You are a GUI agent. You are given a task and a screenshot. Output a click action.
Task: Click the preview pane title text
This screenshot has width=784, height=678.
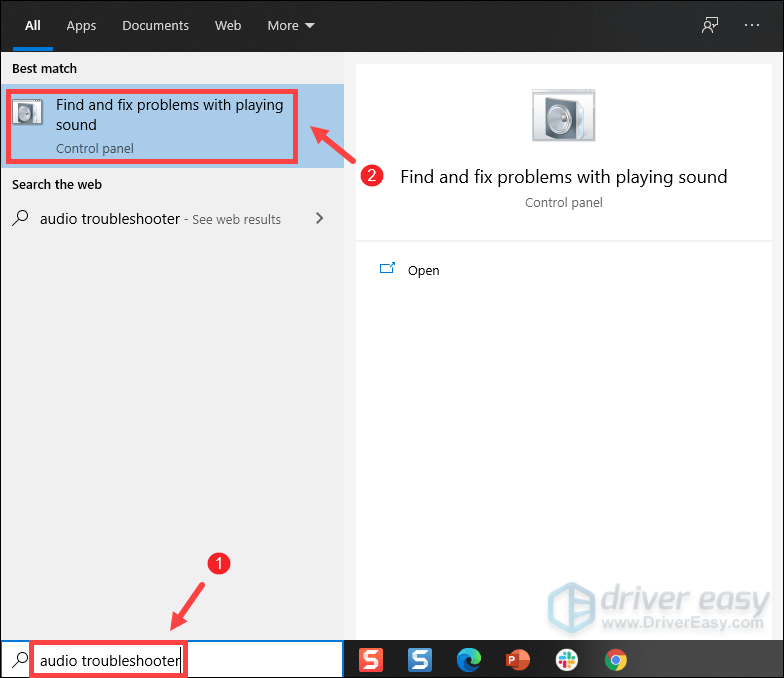[564, 177]
